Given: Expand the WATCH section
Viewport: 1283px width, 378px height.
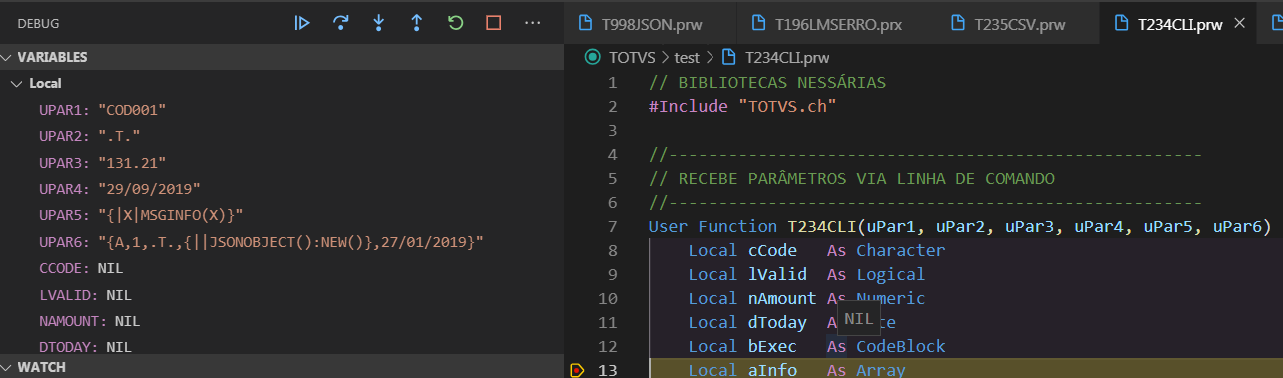Looking at the screenshot, I should pyautogui.click(x=282, y=367).
